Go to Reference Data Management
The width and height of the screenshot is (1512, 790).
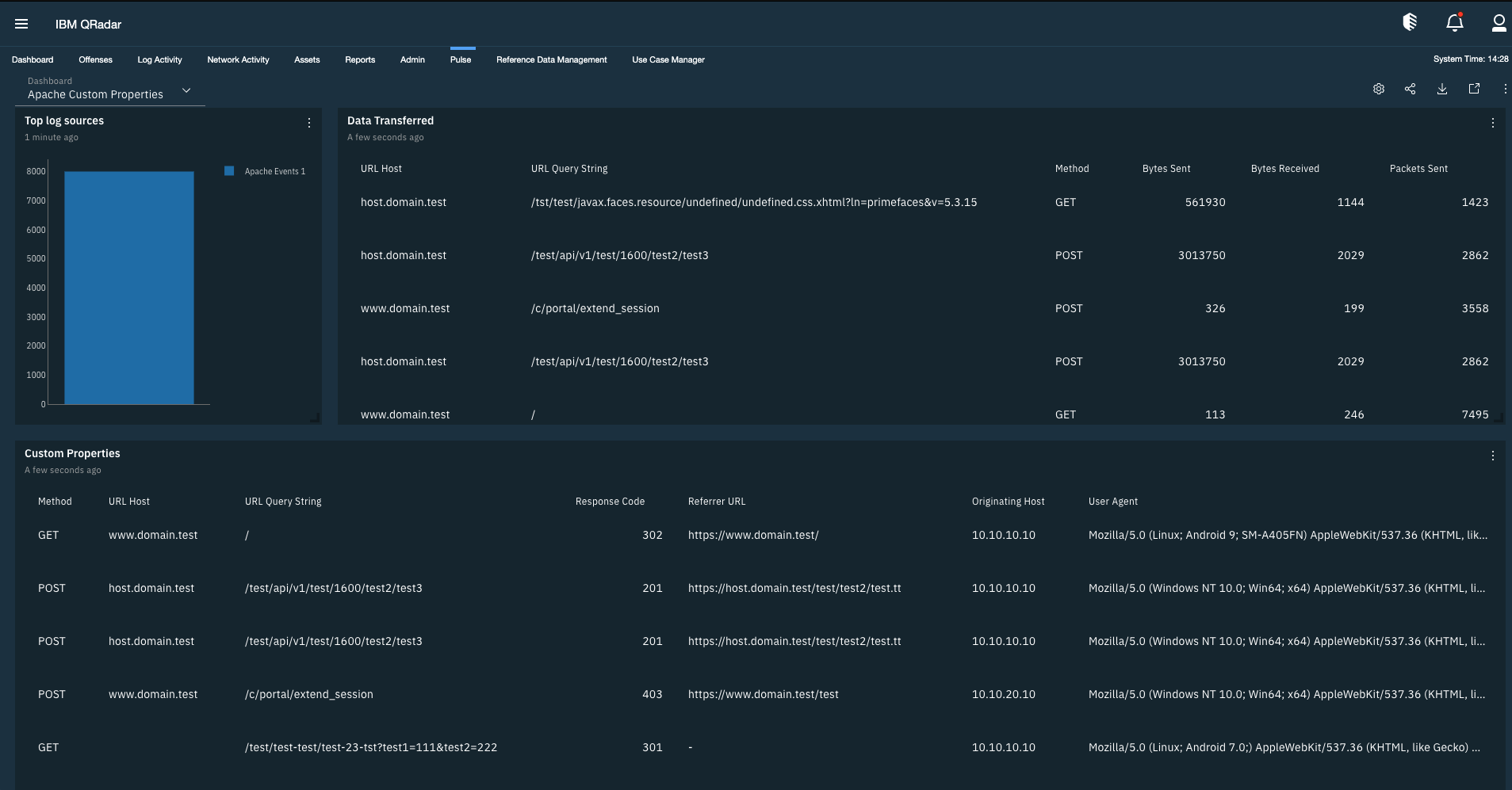pyautogui.click(x=550, y=59)
